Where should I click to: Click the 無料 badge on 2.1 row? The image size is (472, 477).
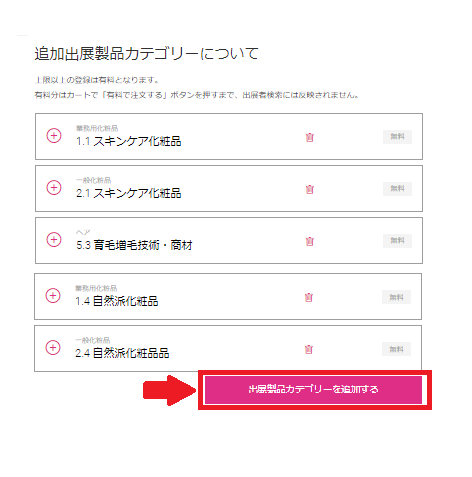tap(397, 189)
